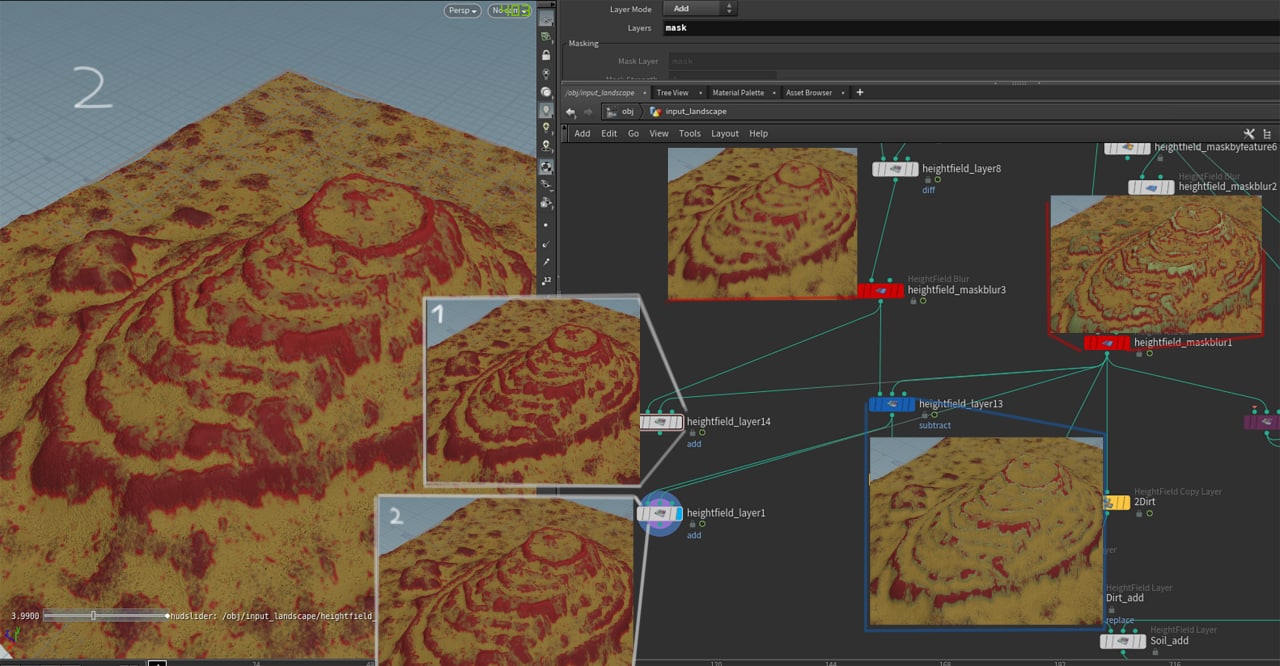Screen dimensions: 1280x666
Task: Toggle lock badge under heightfield_layer8
Action: pos(927,179)
